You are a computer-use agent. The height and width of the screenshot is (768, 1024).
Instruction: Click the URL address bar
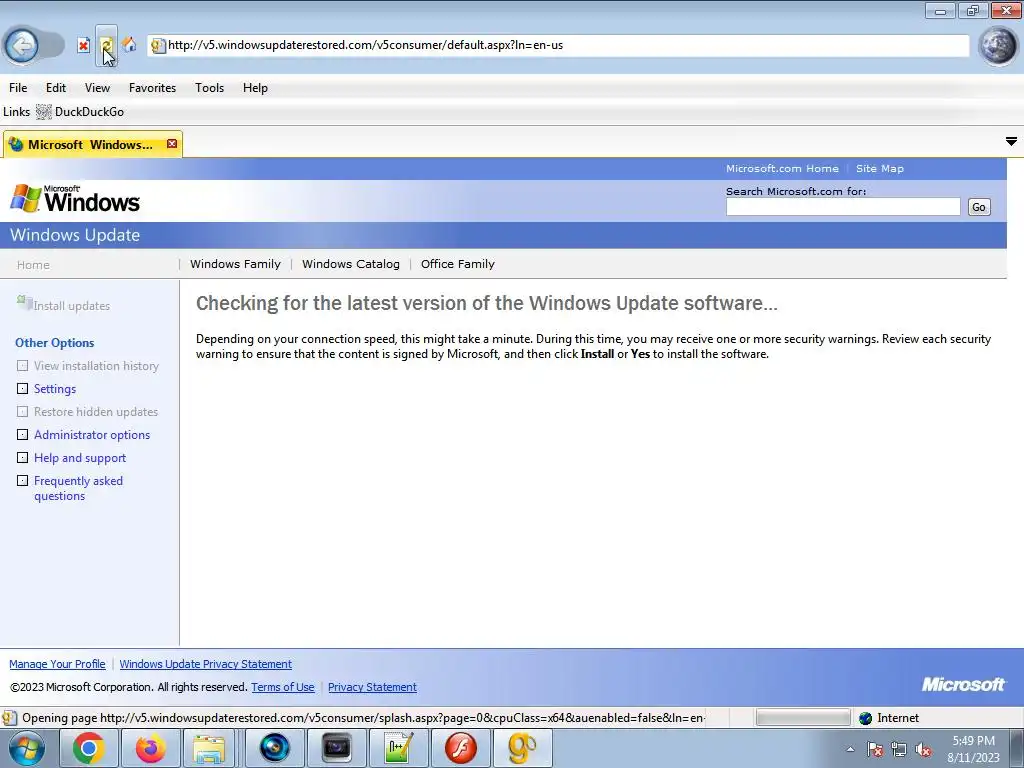tap(558, 45)
